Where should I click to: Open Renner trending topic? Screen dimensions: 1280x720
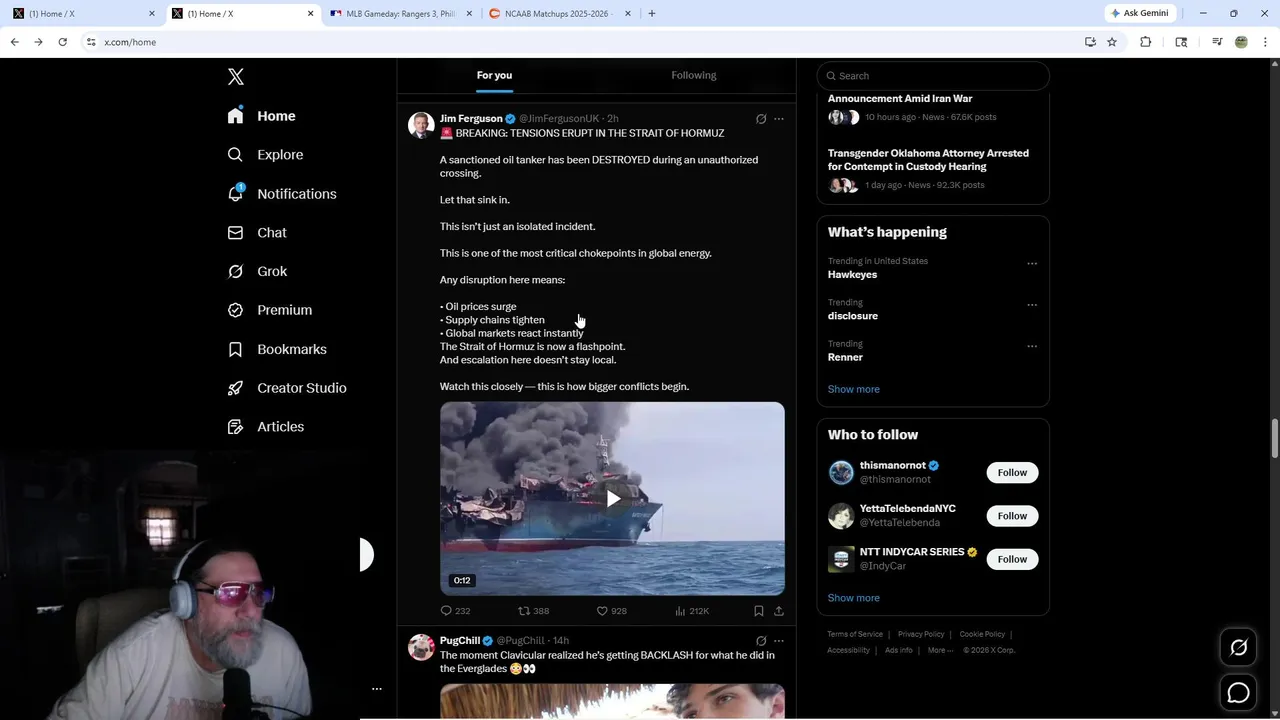[845, 357]
